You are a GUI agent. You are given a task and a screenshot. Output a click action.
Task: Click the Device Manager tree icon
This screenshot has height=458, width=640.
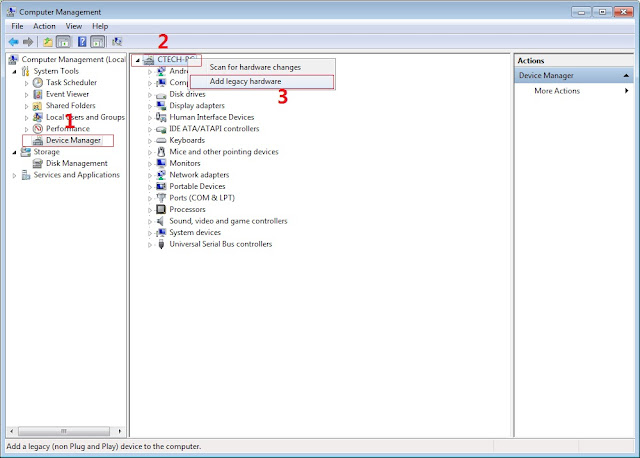point(38,141)
